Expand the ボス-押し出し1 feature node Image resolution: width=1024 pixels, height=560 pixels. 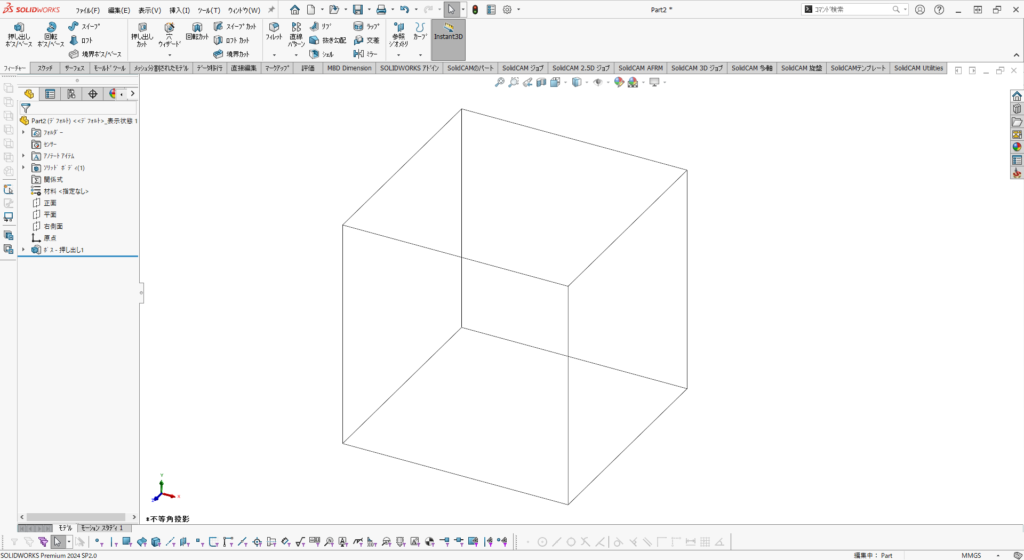(23, 250)
